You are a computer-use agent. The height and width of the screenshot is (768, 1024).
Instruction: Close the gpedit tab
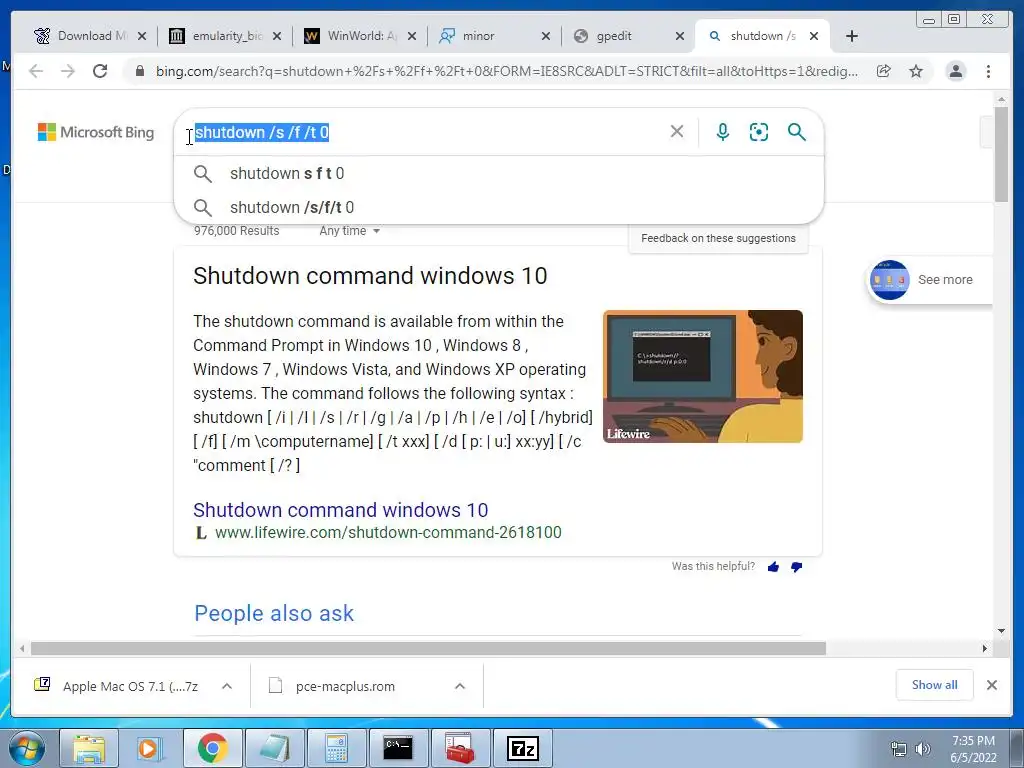coord(680,36)
